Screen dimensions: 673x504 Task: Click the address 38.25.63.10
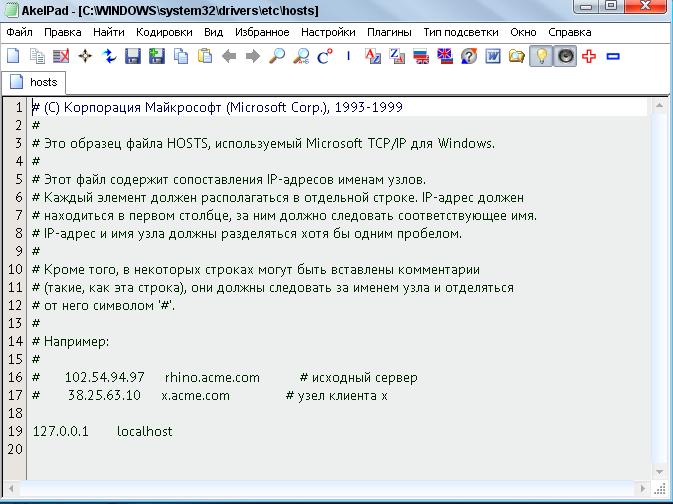click(x=104, y=395)
